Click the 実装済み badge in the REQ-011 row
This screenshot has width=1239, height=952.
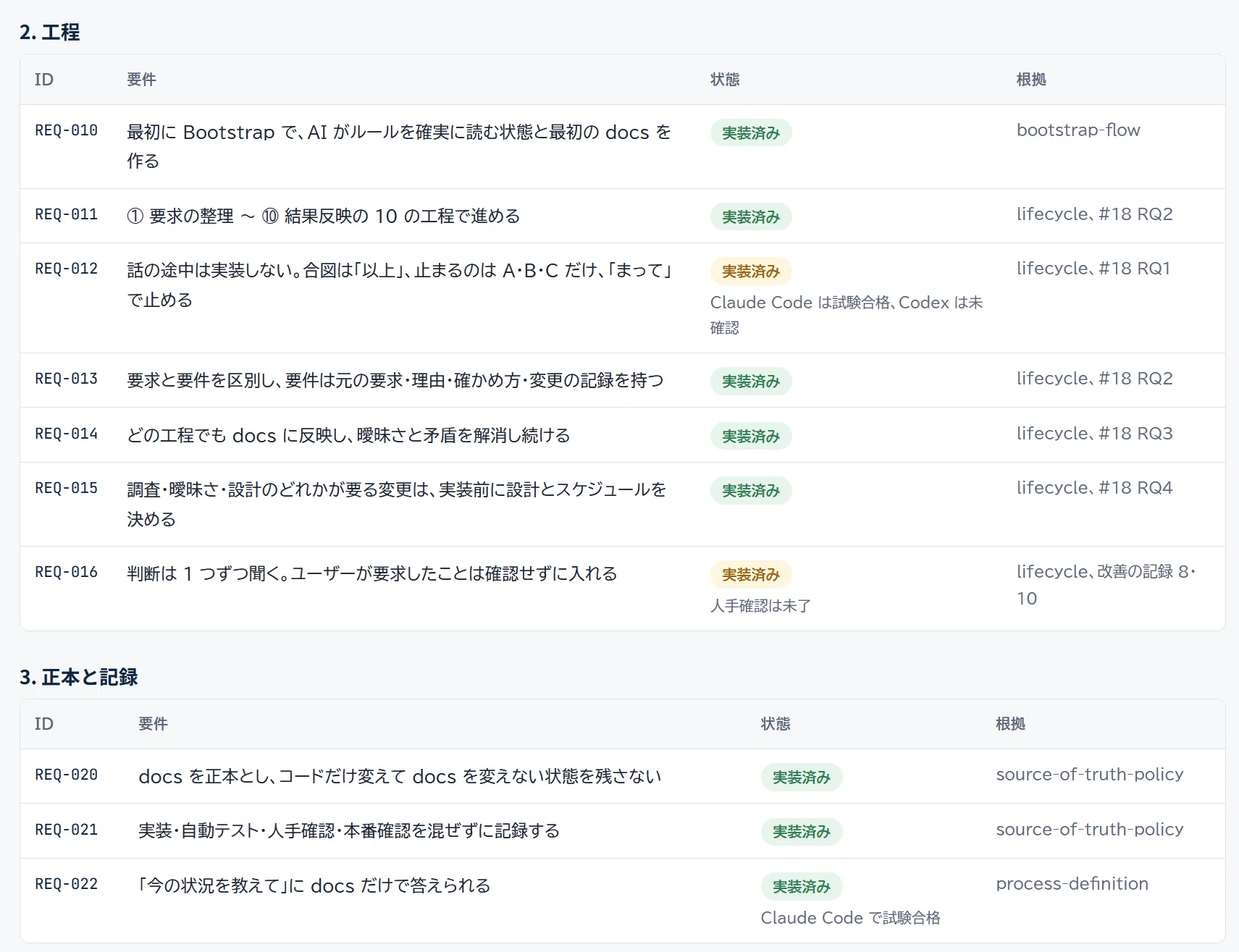click(x=751, y=217)
